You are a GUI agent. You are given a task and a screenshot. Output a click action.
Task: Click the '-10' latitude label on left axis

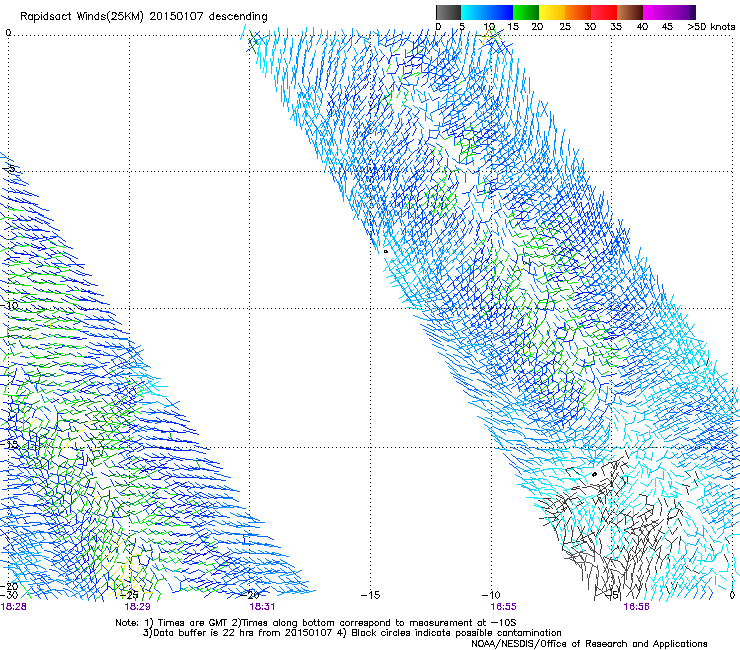tap(9, 305)
